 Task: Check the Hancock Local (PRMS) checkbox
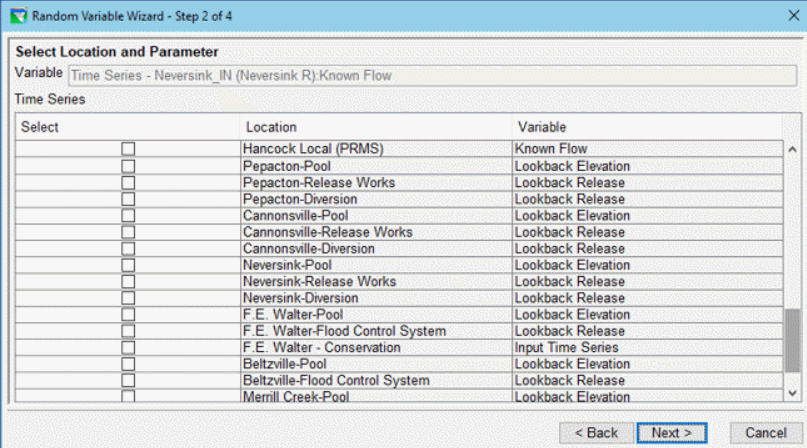(x=128, y=149)
